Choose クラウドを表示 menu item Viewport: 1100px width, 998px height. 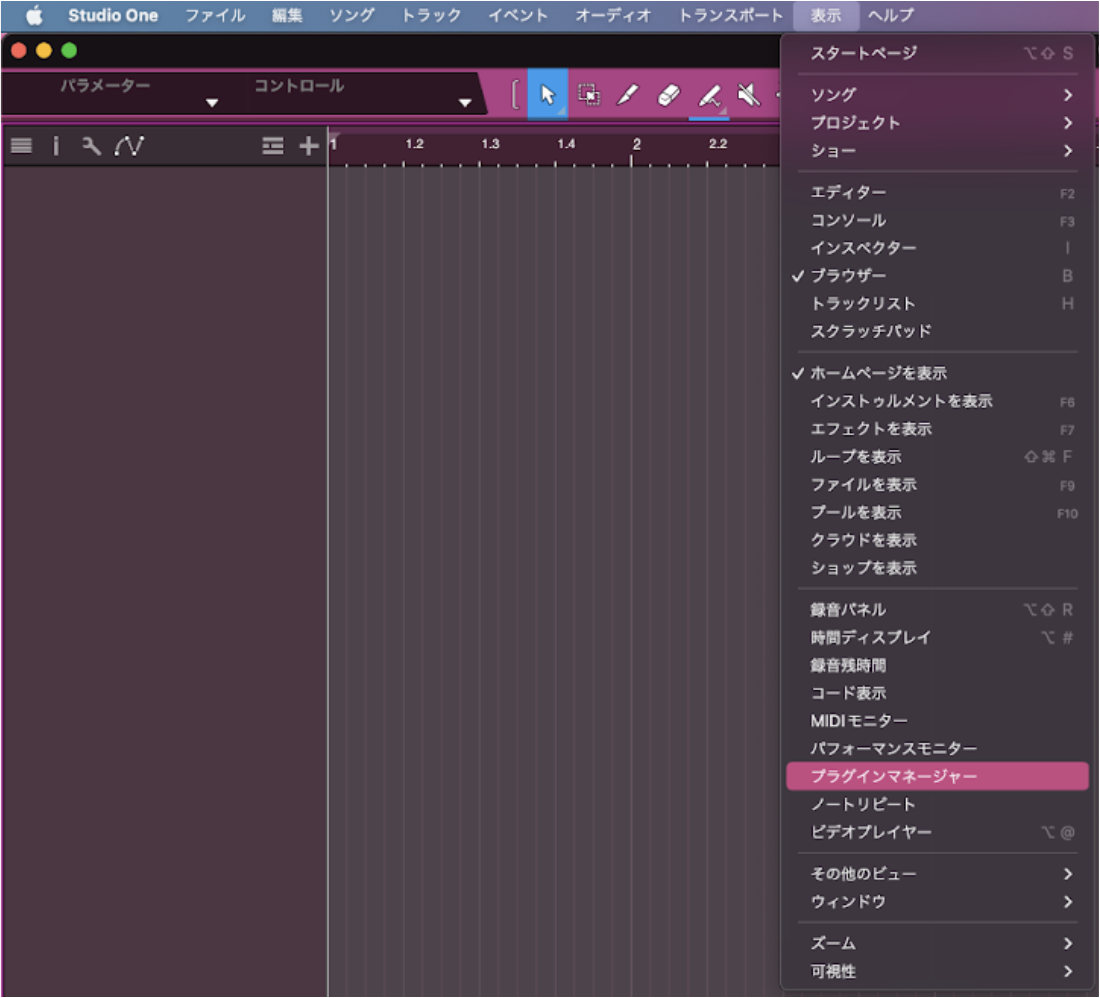[x=937, y=540]
